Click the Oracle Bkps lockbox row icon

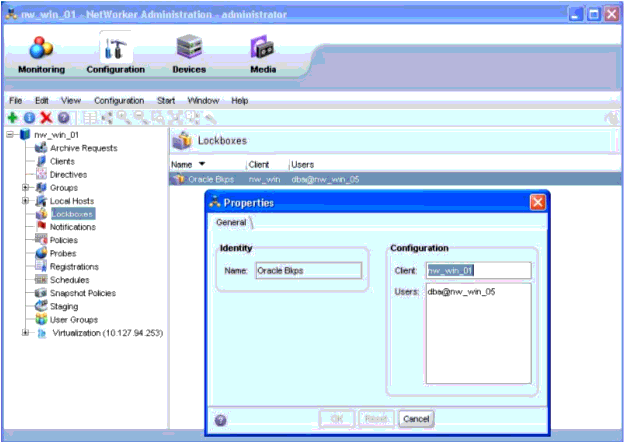click(x=179, y=179)
